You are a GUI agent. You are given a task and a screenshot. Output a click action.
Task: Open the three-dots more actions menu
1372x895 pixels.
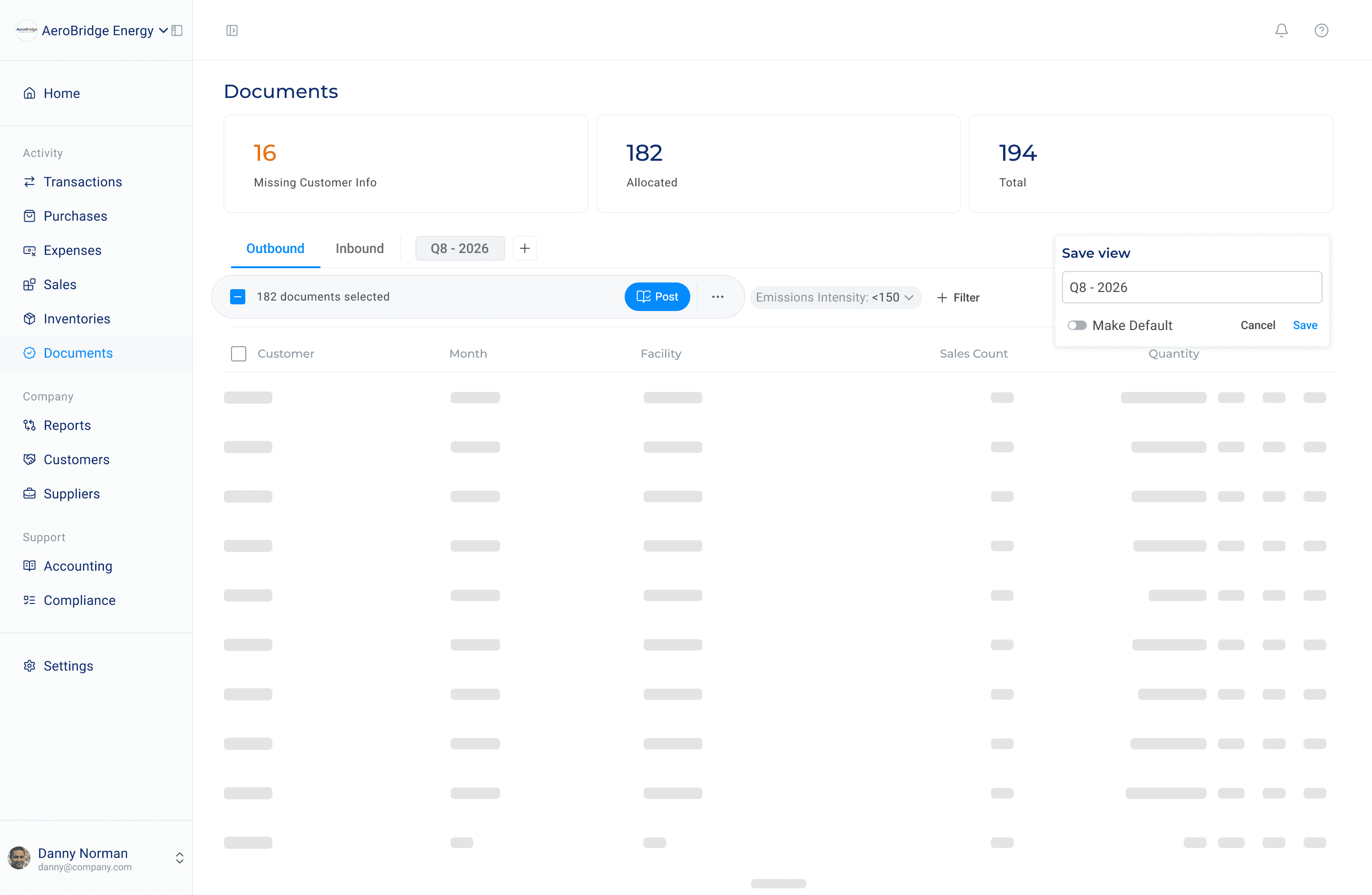tap(717, 296)
